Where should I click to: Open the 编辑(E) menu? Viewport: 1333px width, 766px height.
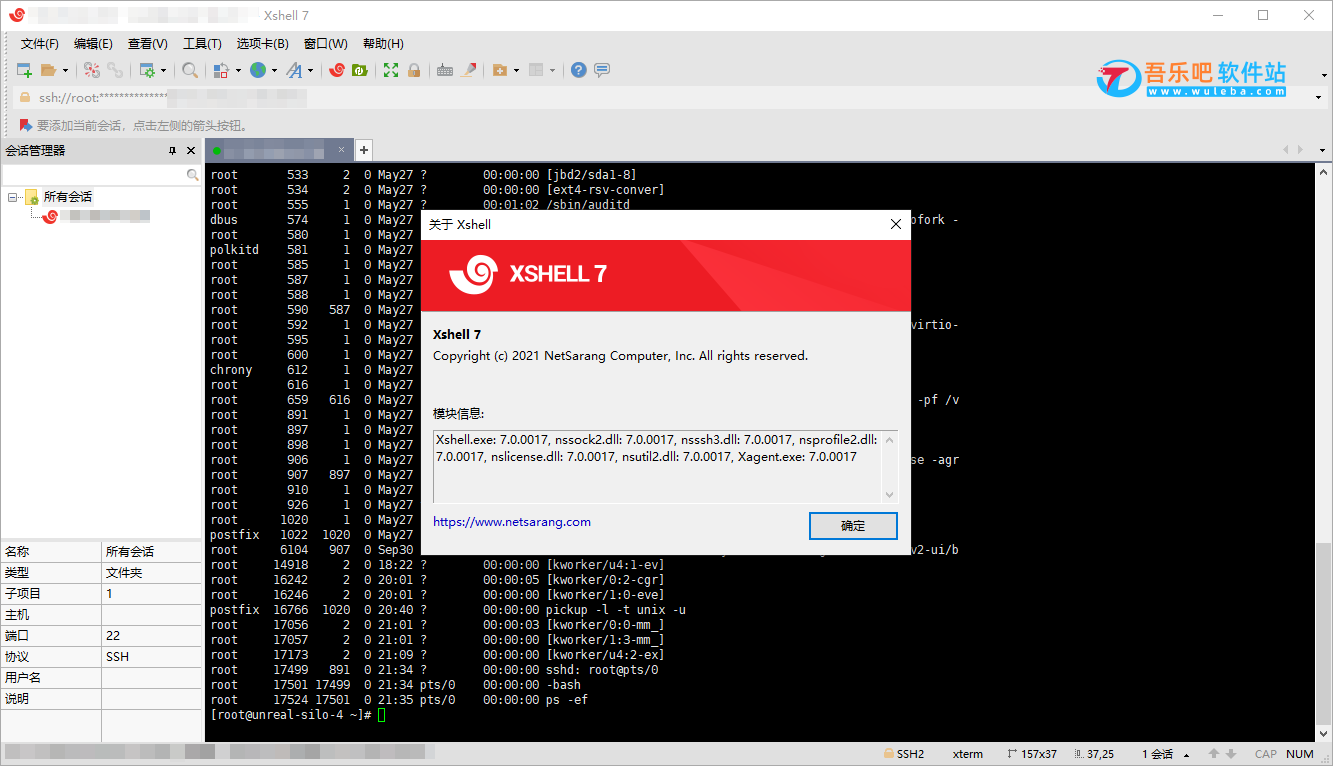point(93,44)
